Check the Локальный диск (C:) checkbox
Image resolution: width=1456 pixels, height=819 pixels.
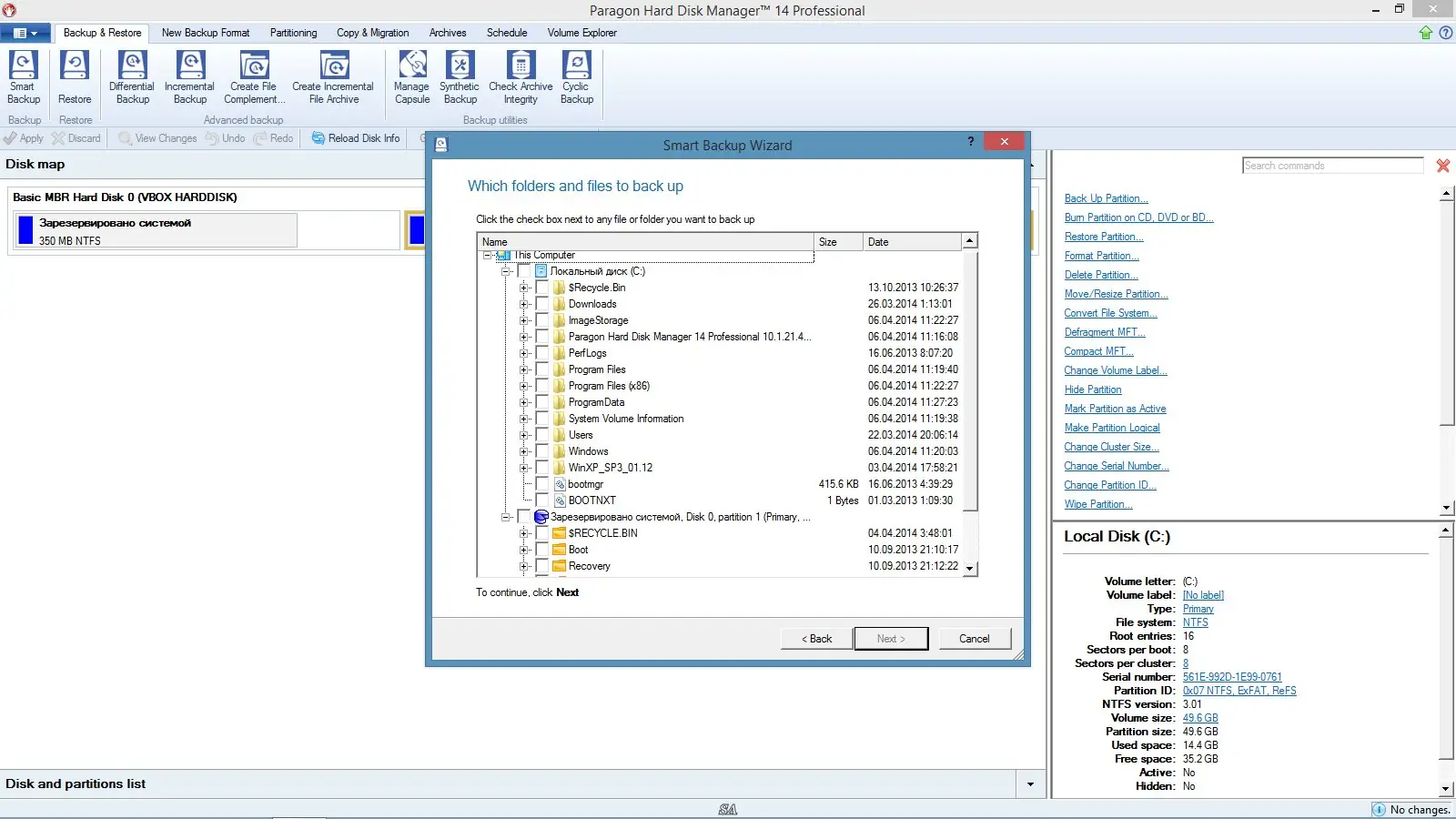coord(523,271)
